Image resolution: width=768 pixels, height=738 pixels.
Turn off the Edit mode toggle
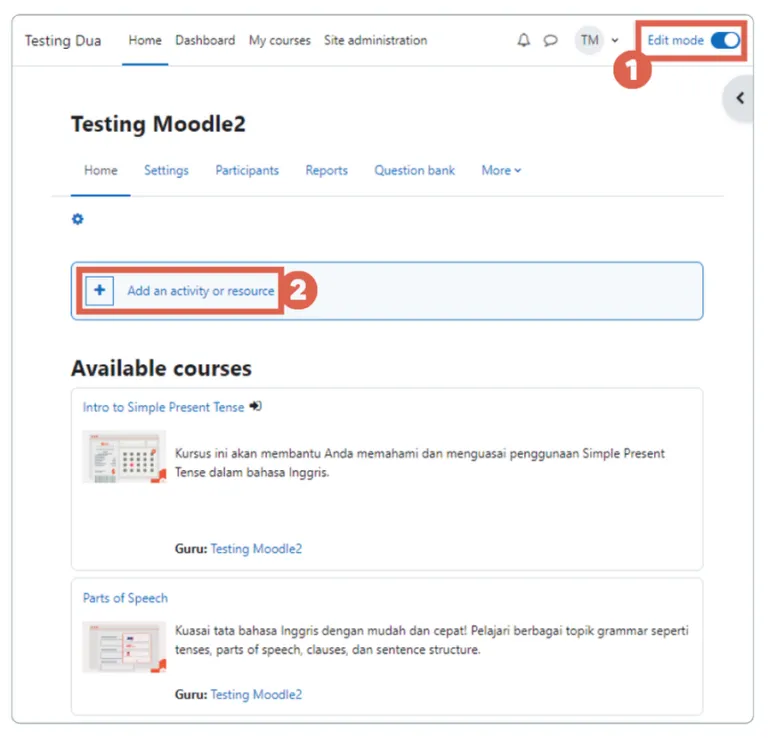[725, 40]
